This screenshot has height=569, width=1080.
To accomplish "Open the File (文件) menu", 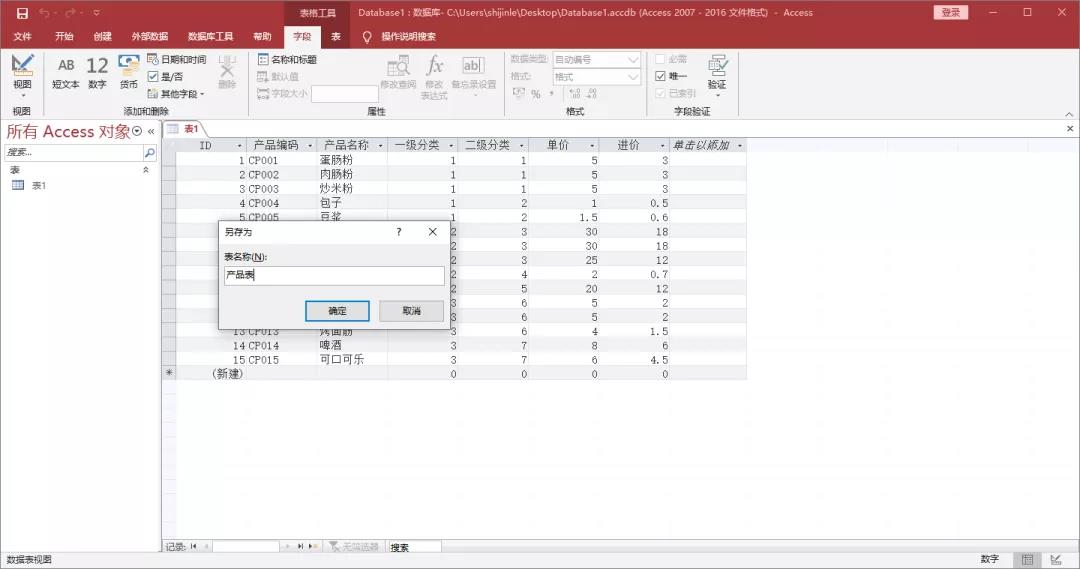I will point(22,37).
